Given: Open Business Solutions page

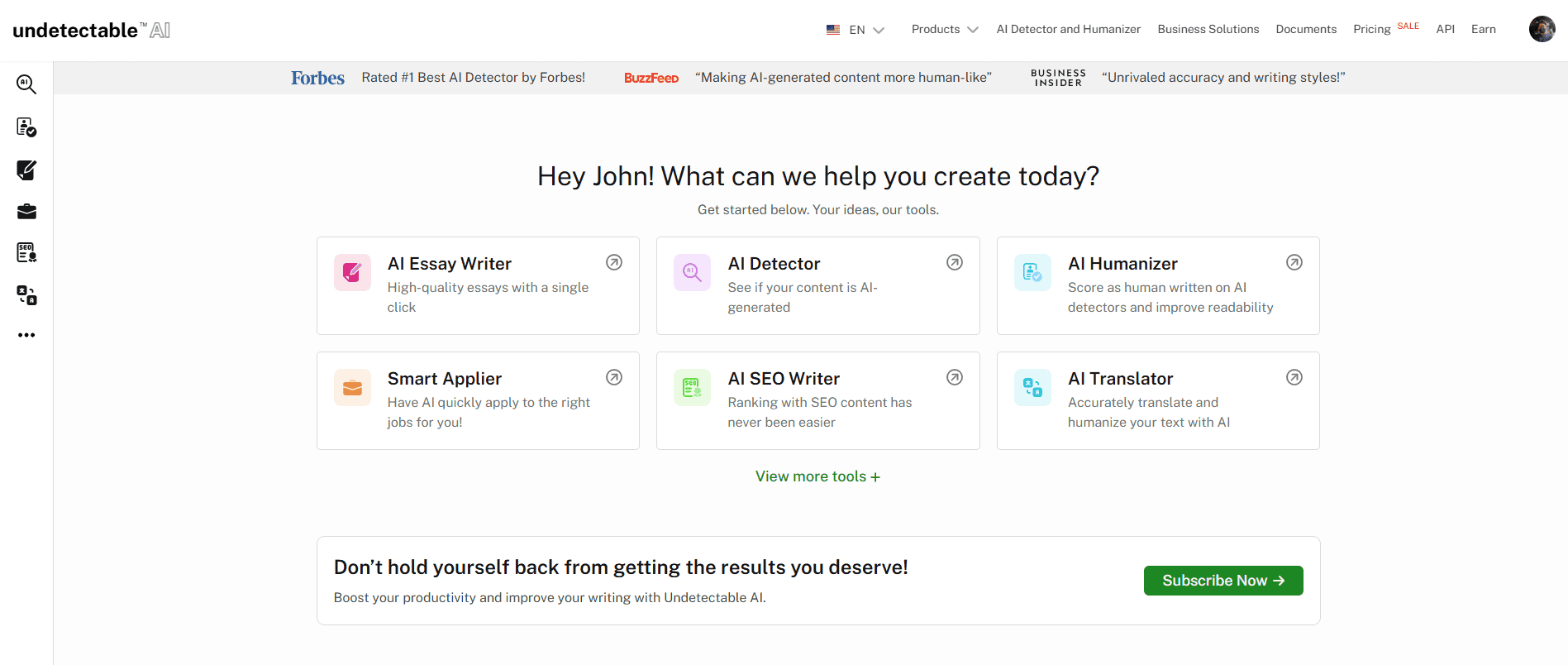Looking at the screenshot, I should [x=1208, y=29].
